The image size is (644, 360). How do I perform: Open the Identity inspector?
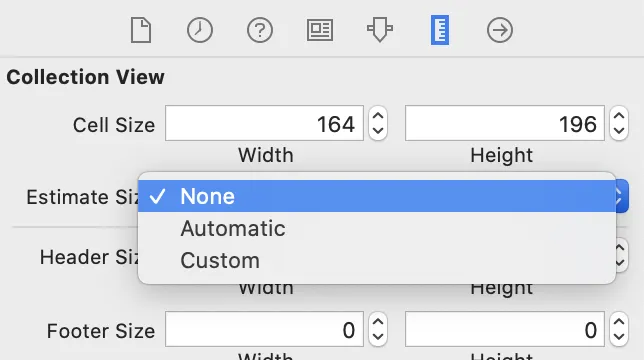[320, 30]
